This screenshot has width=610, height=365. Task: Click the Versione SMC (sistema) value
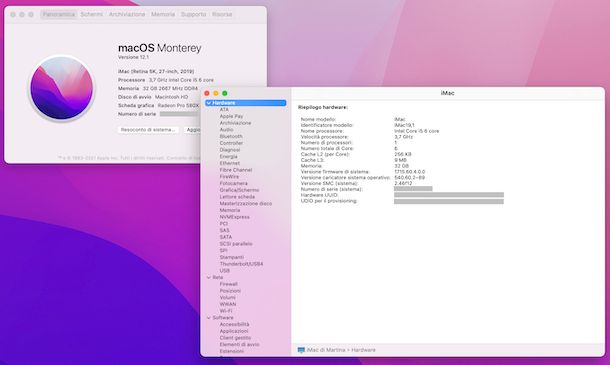click(x=403, y=183)
